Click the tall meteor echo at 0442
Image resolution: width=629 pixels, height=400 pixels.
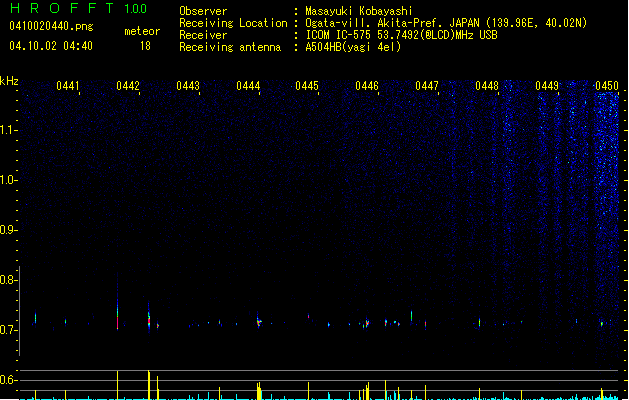(x=118, y=302)
